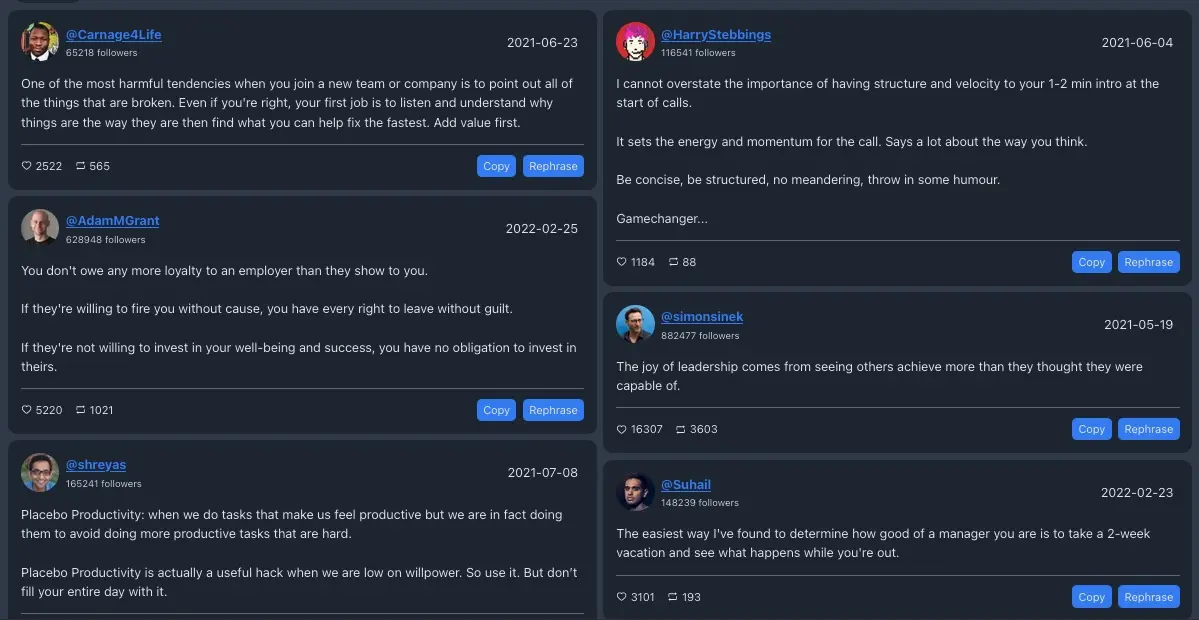Screen dimensions: 1199x620
Task: Copy the Carnage4Life tweet text
Action: tap(496, 166)
